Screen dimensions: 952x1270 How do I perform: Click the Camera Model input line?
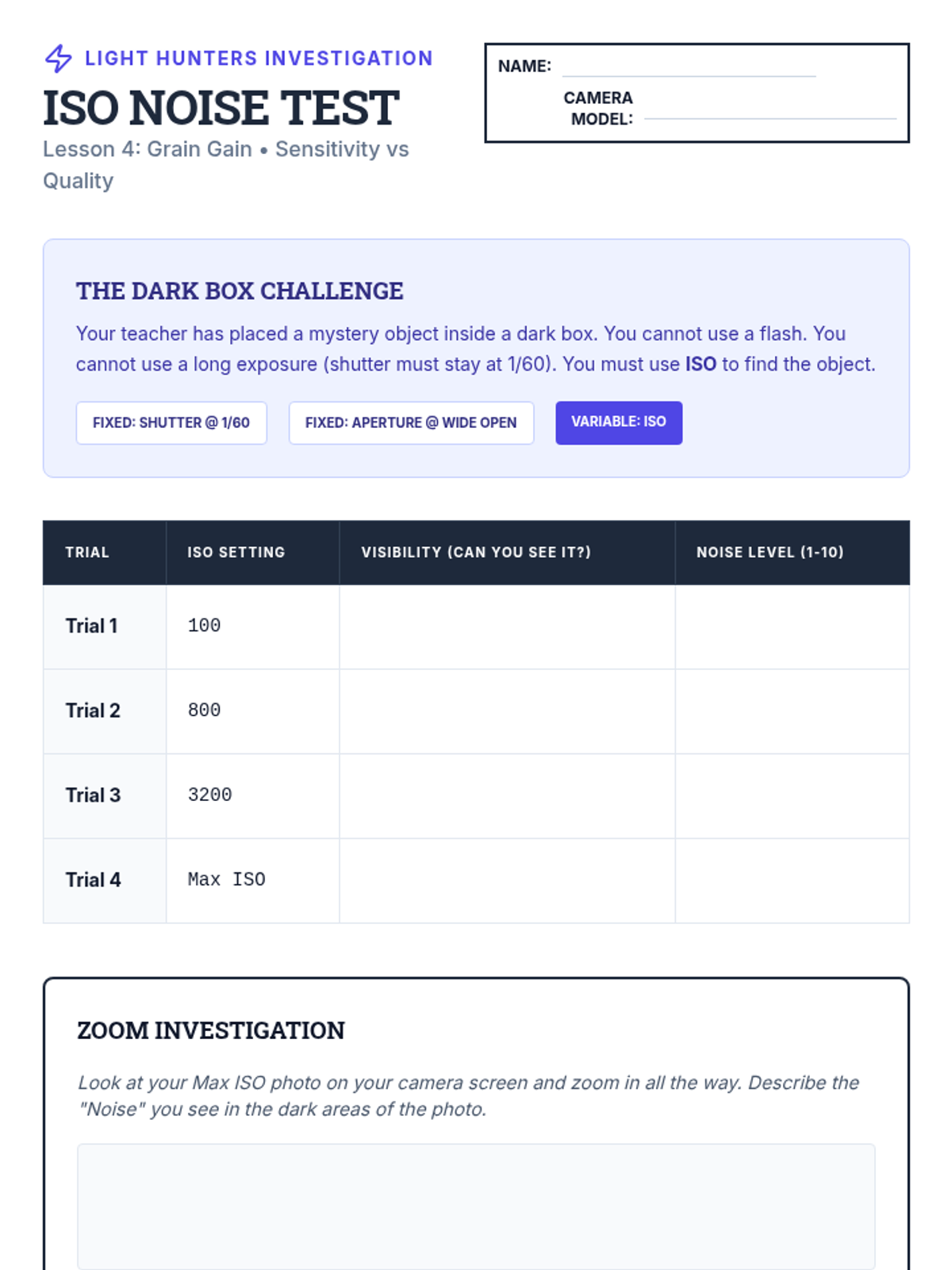point(770,110)
